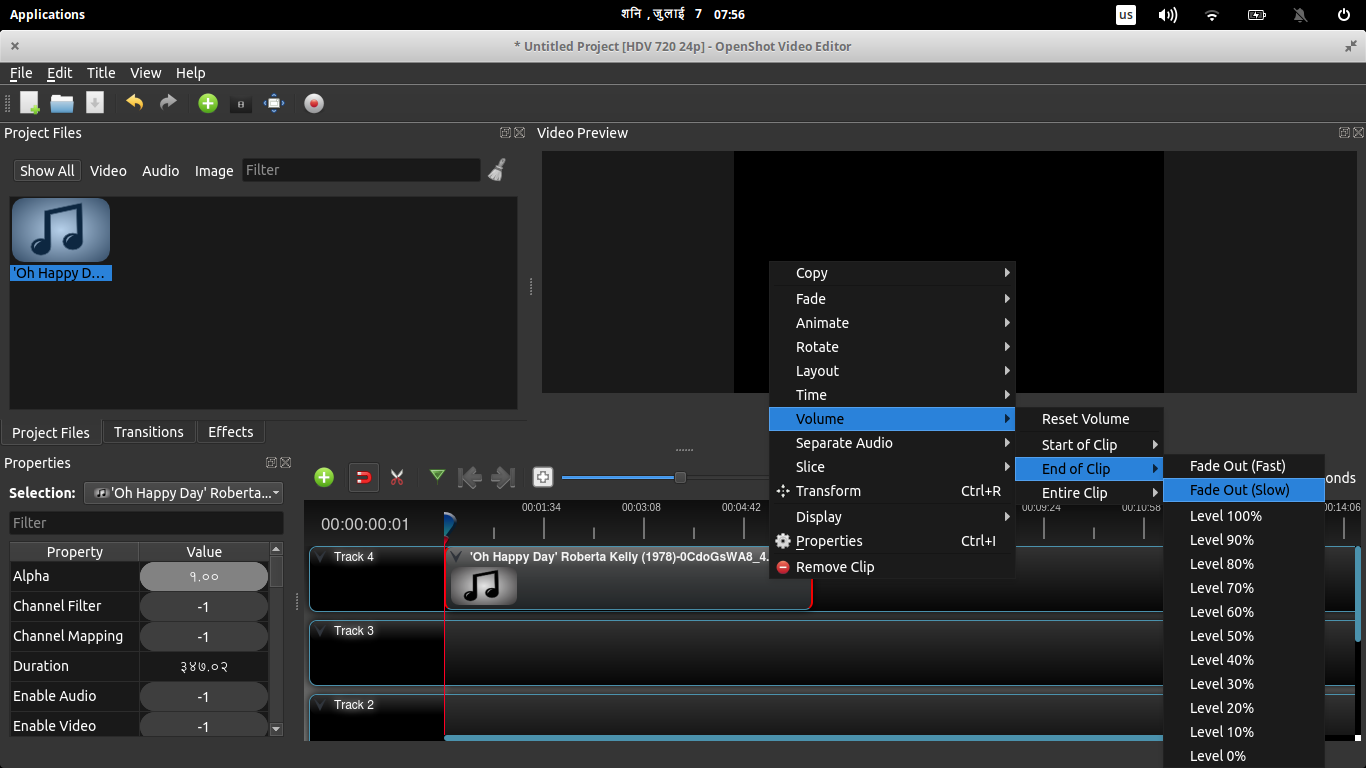Open the Title menu
Screen dimensions: 1366x768
coord(101,73)
